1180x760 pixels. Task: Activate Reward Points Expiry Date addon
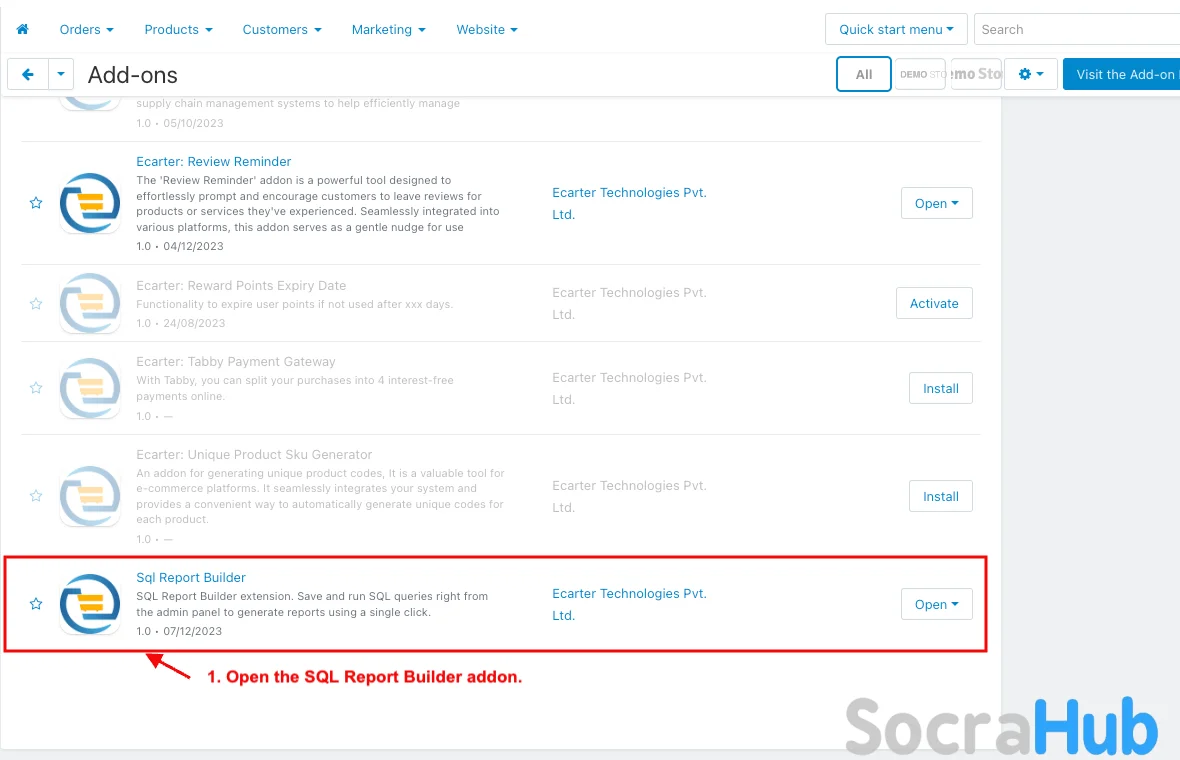[x=934, y=303]
